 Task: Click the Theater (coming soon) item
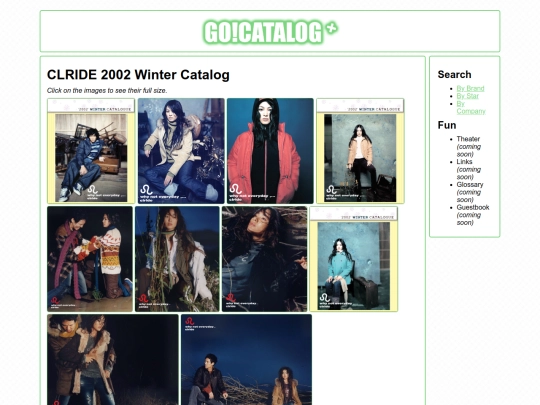click(x=469, y=146)
